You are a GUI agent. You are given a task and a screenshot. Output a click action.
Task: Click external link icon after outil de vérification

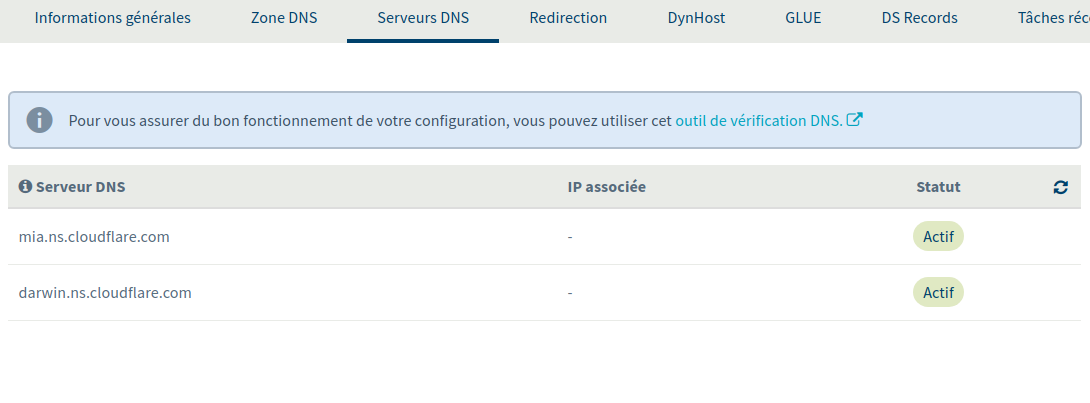point(855,120)
